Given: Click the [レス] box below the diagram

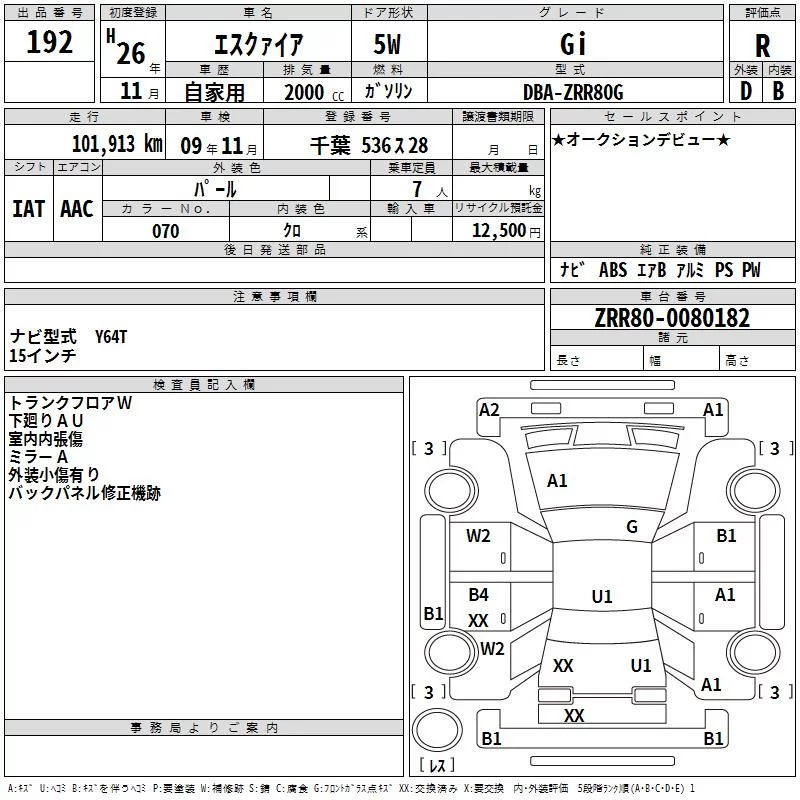Looking at the screenshot, I should tap(436, 767).
